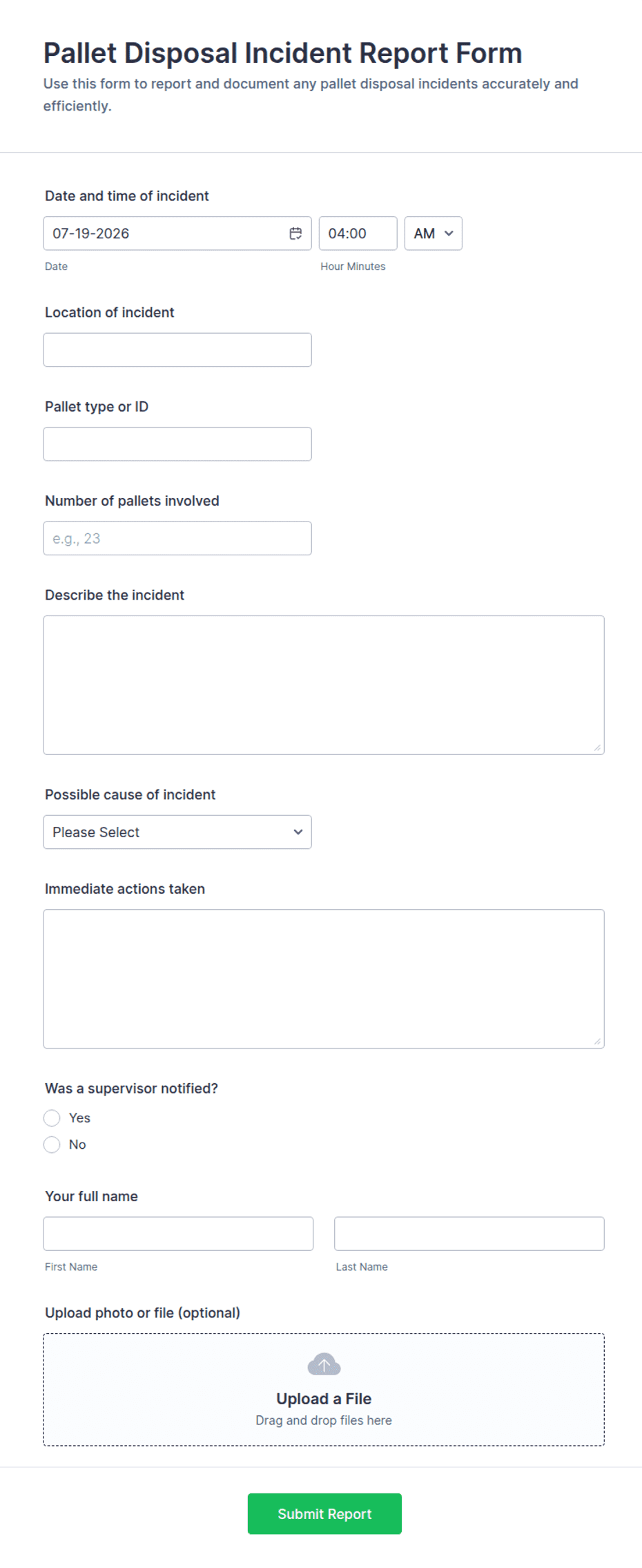
Task: Grab the resize handle of Describe the incident
Action: pos(597,747)
